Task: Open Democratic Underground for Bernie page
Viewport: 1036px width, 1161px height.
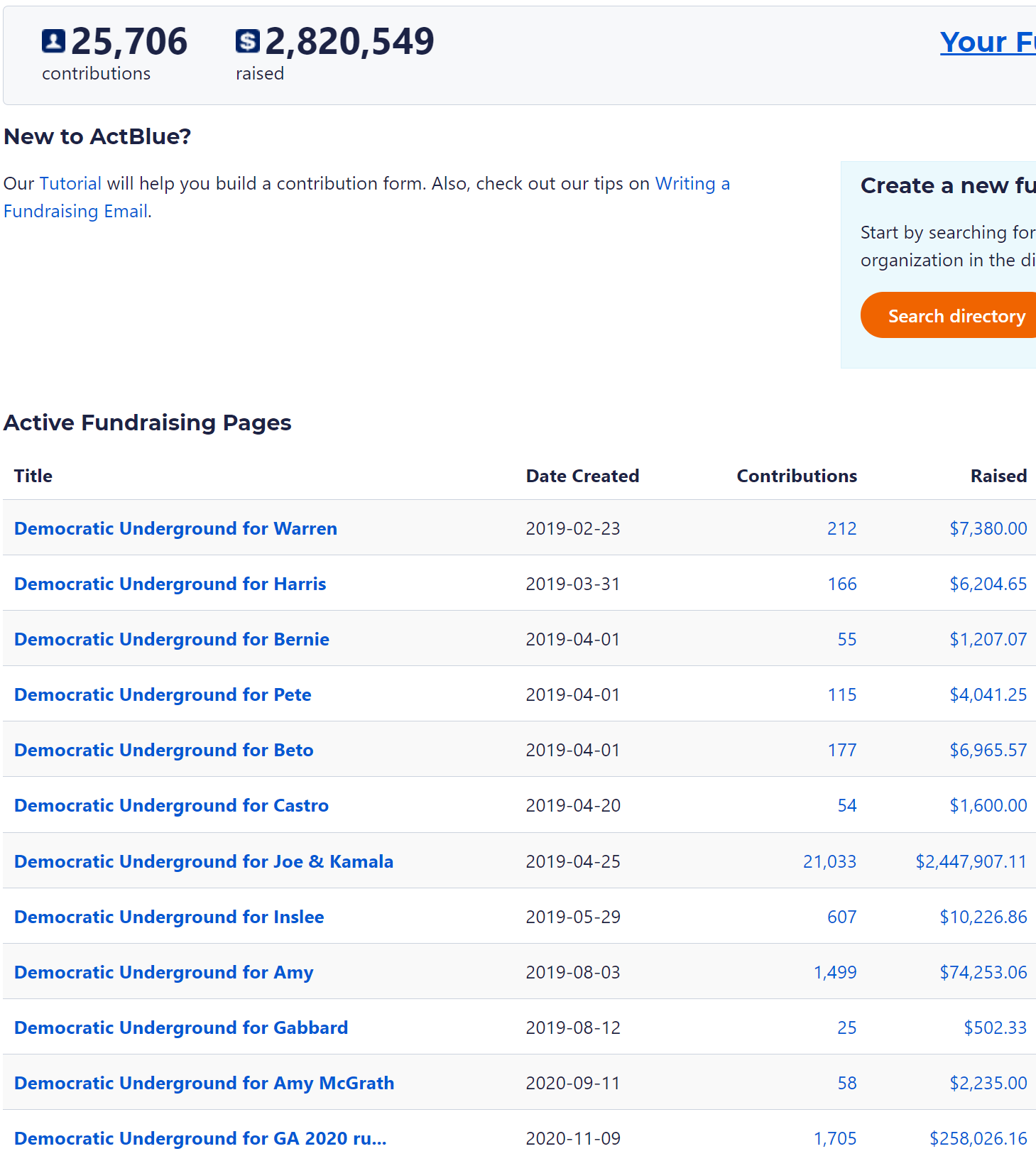Action: (172, 639)
